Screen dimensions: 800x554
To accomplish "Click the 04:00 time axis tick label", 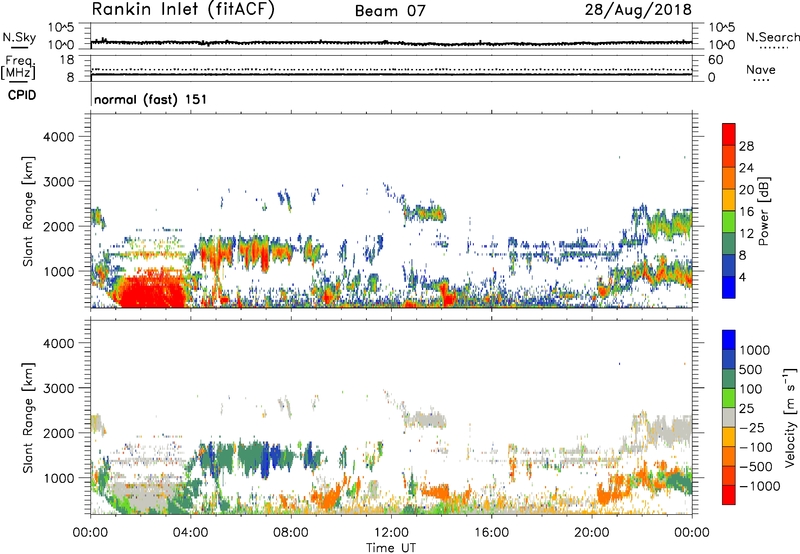I will tap(190, 533).
